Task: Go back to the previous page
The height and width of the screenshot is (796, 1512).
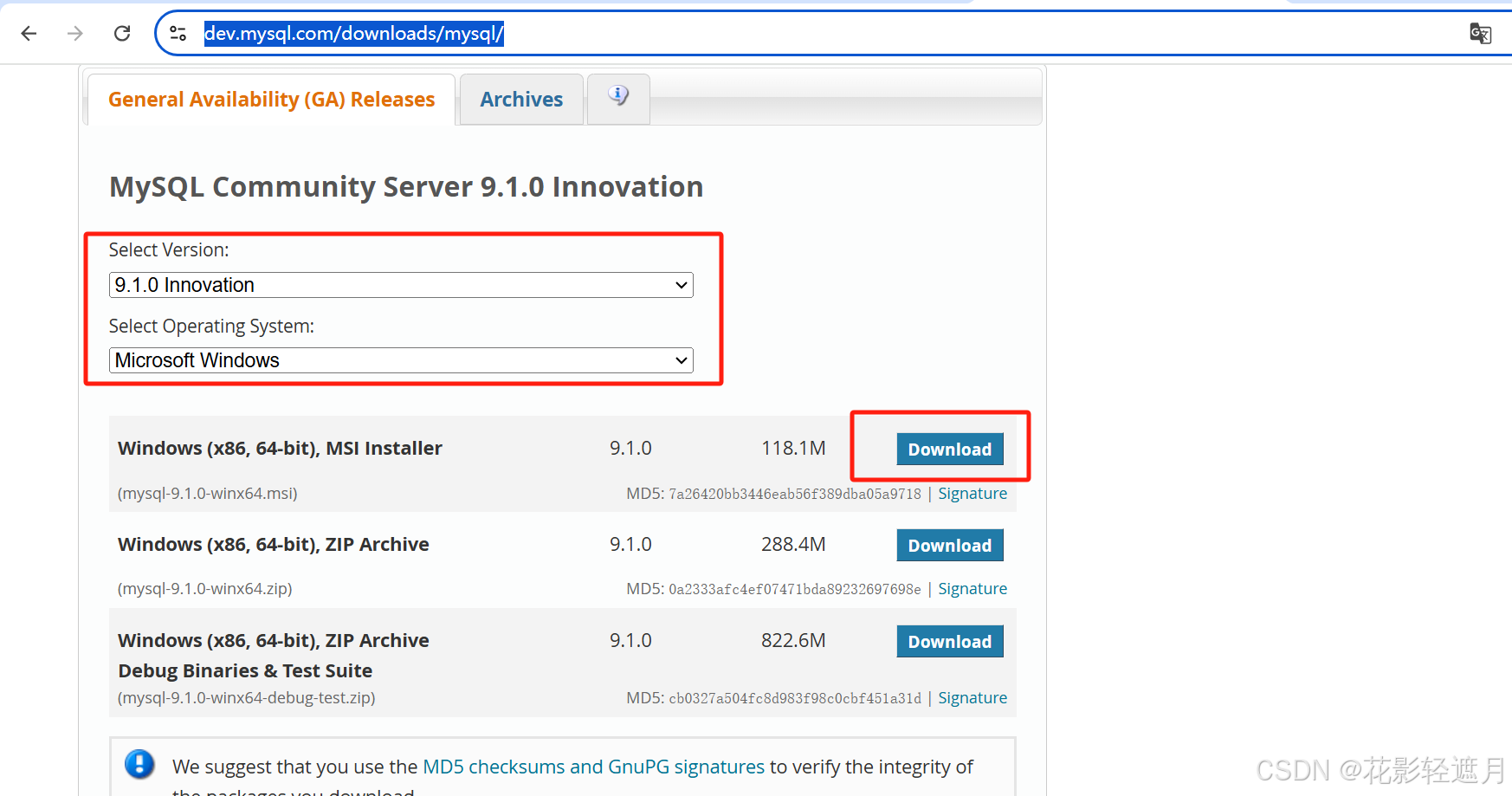Action: click(29, 33)
